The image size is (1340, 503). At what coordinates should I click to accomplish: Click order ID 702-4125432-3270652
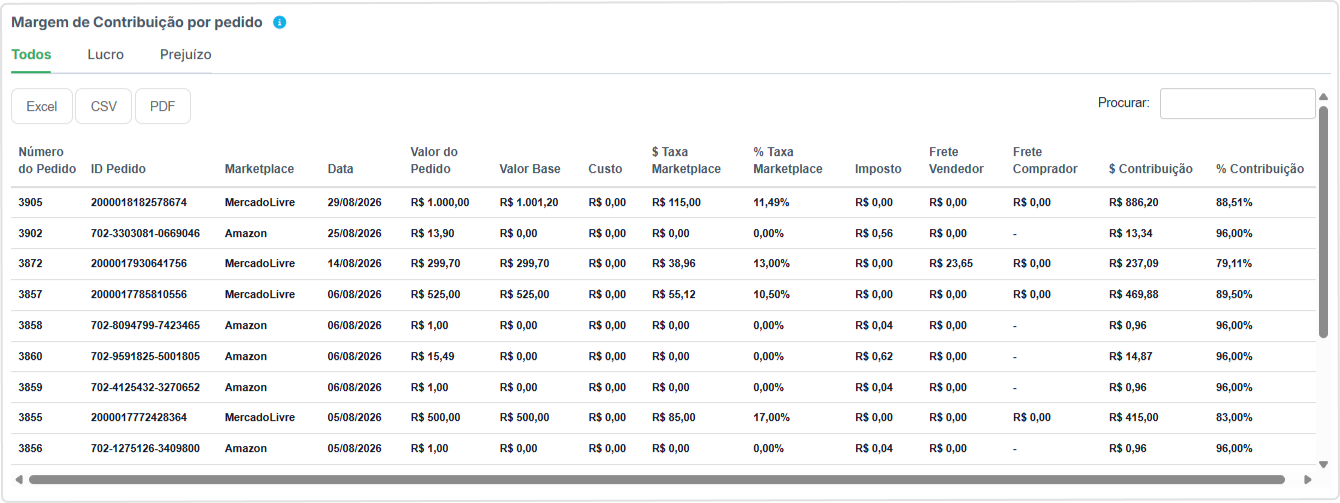coord(146,387)
